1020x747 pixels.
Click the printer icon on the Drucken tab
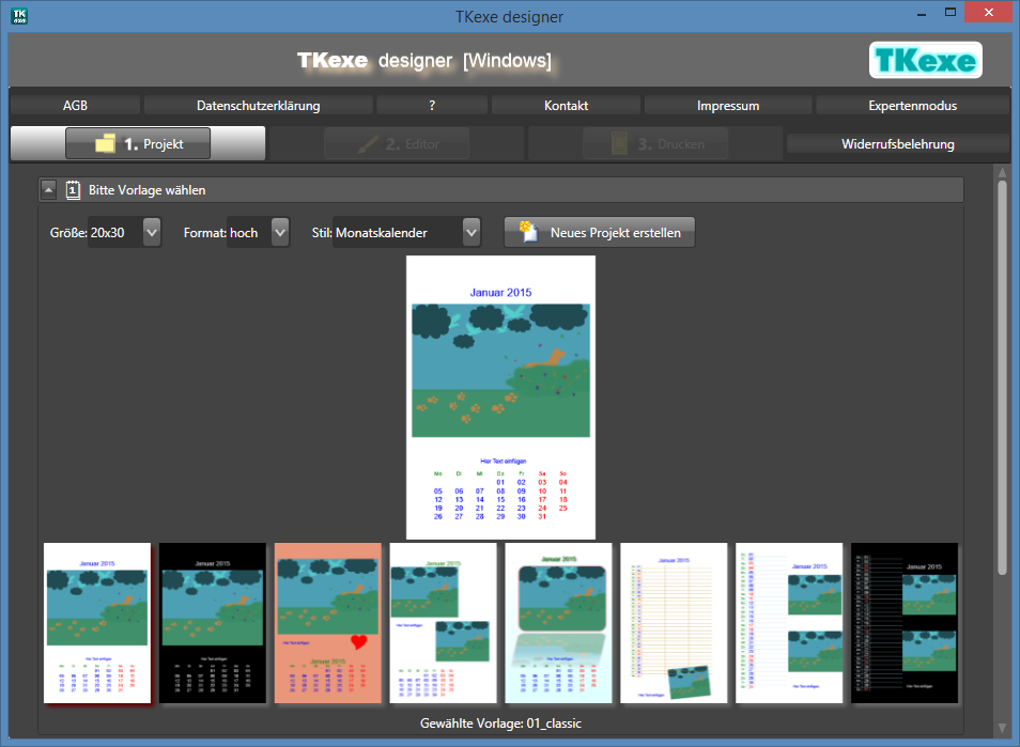619,144
